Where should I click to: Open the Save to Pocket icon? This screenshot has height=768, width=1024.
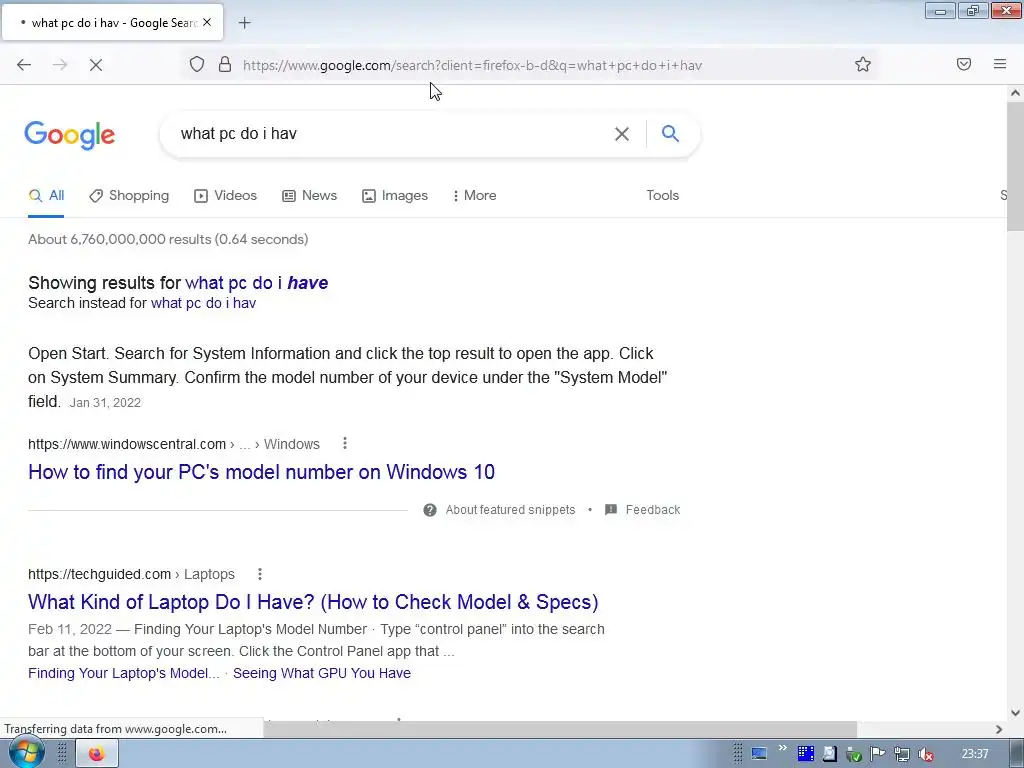coord(964,64)
